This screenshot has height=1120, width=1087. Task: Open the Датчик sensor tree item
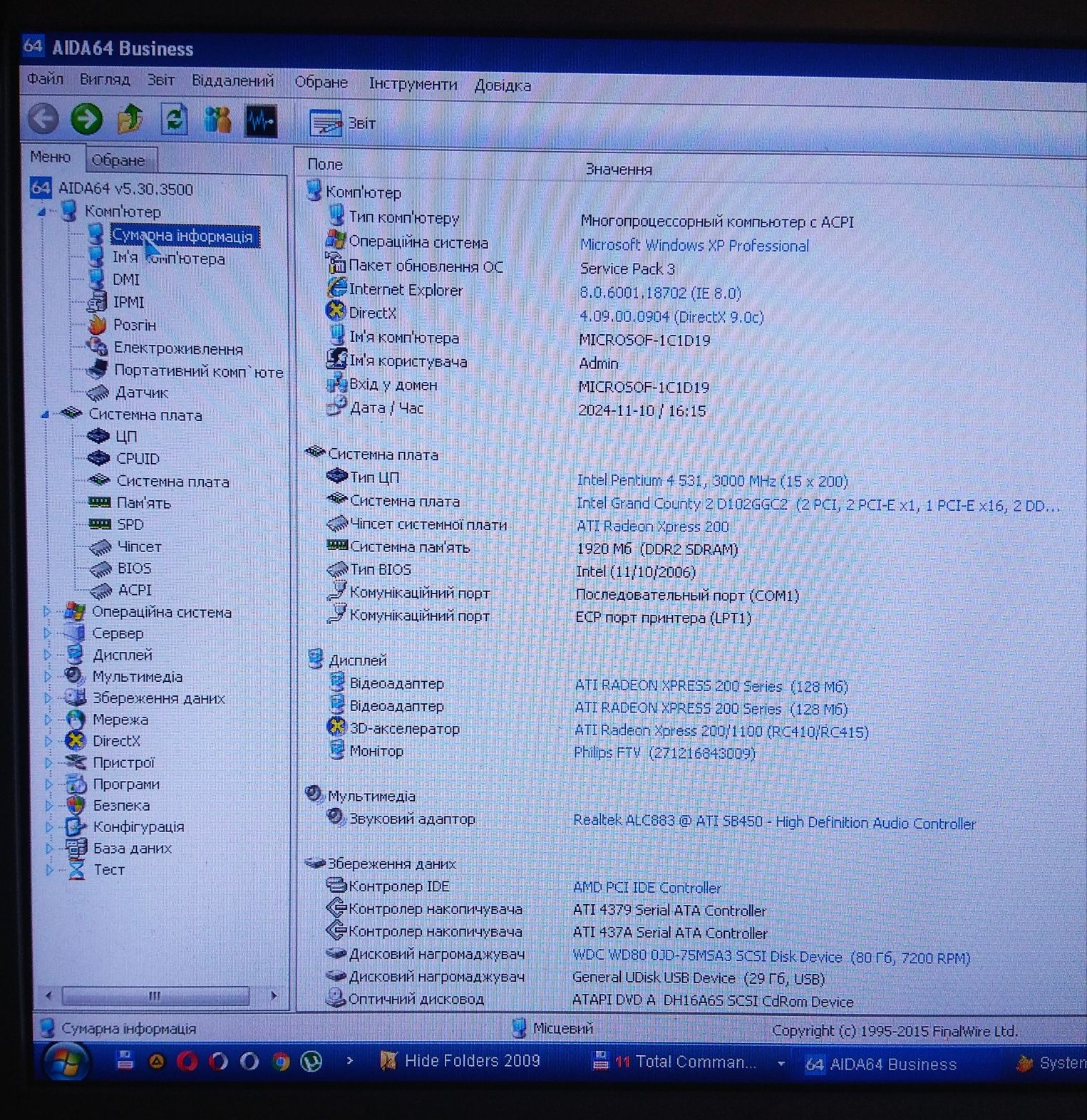(x=141, y=393)
